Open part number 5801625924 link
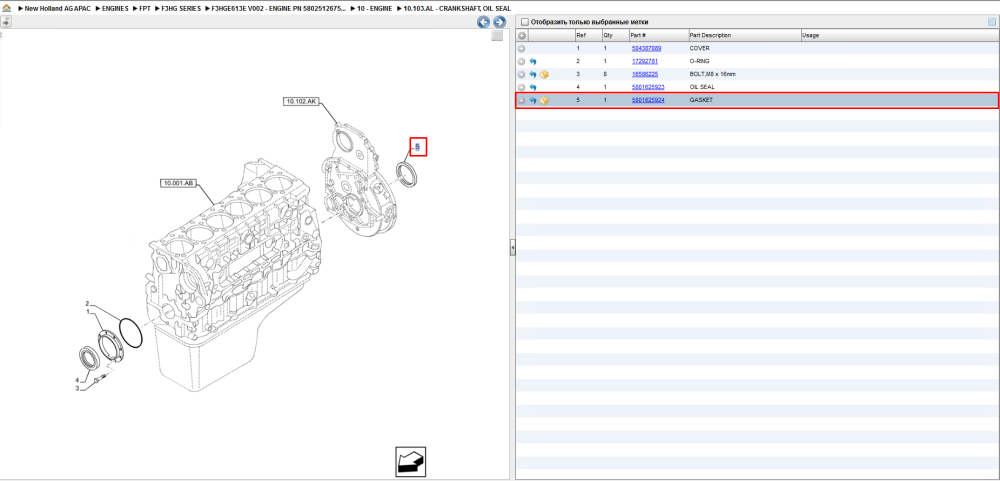 tap(648, 101)
